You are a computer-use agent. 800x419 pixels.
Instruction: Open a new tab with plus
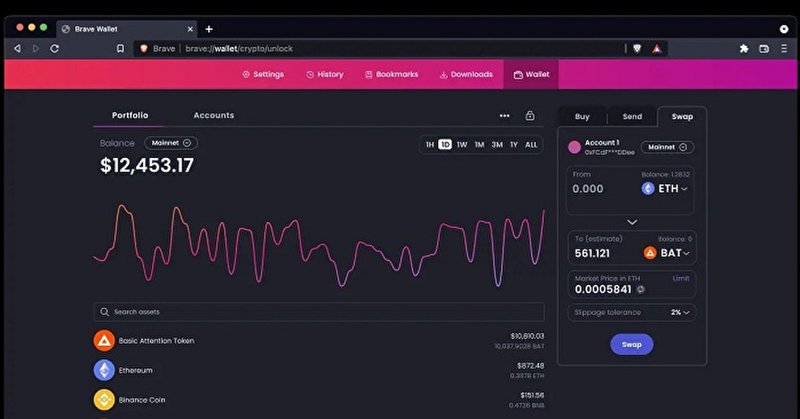click(x=209, y=29)
